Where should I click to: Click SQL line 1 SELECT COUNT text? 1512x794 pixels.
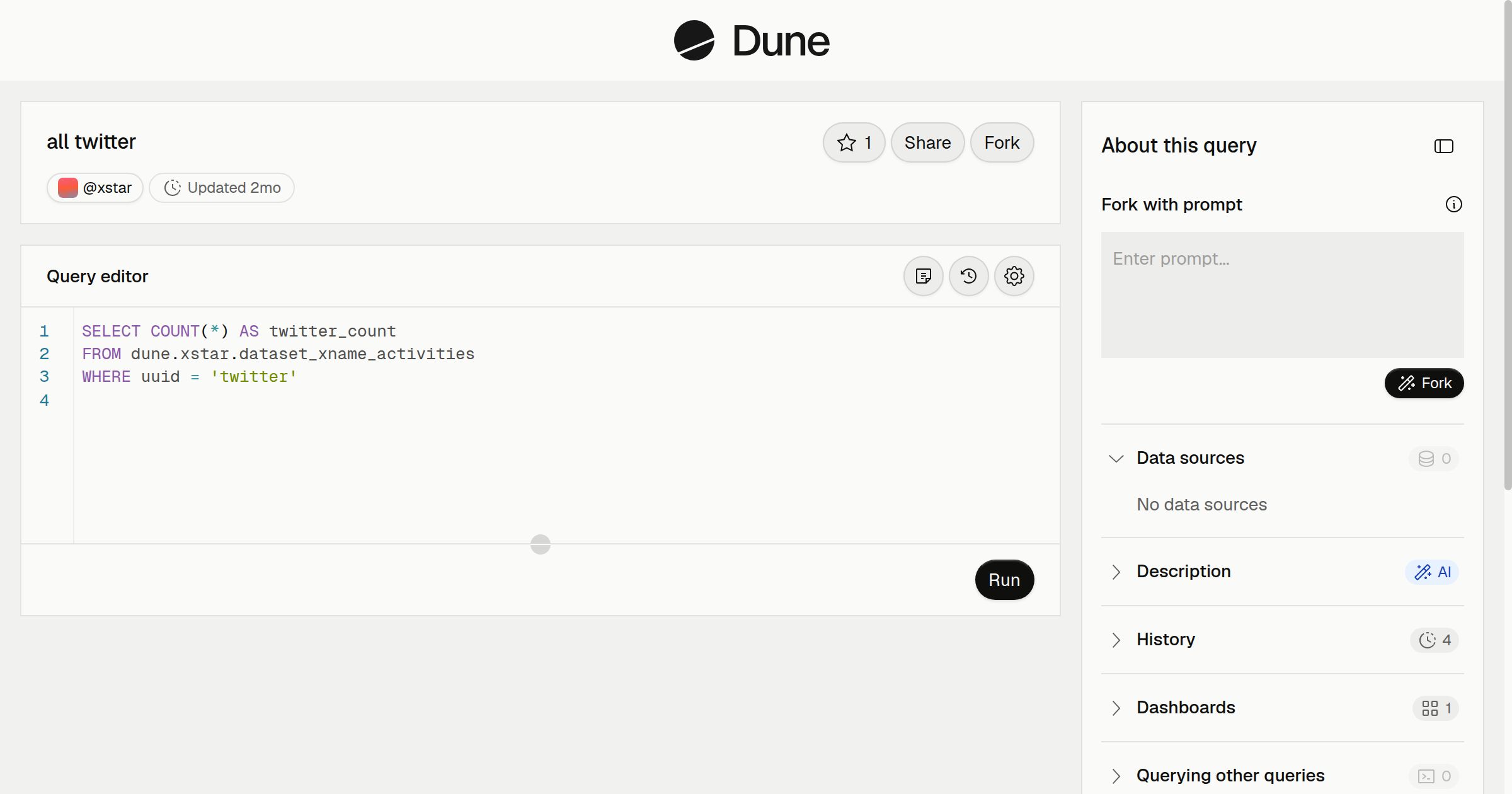[239, 331]
